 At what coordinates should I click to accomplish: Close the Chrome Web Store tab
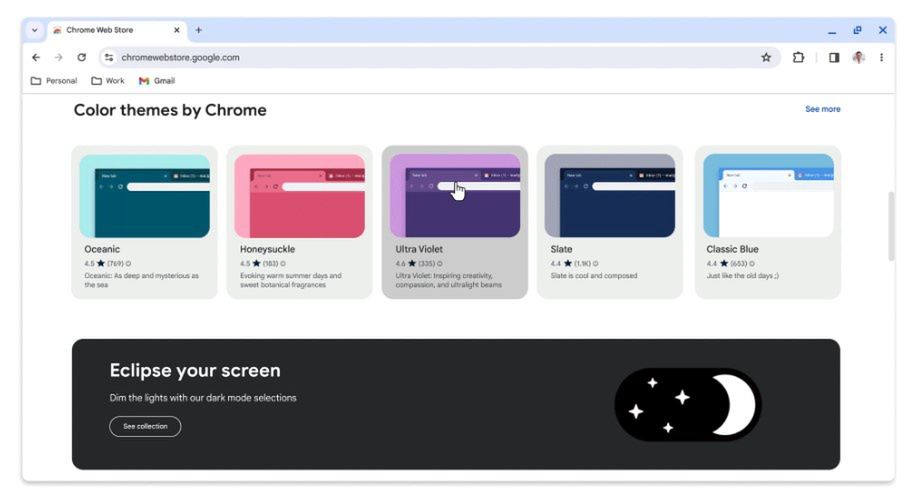pos(176,30)
